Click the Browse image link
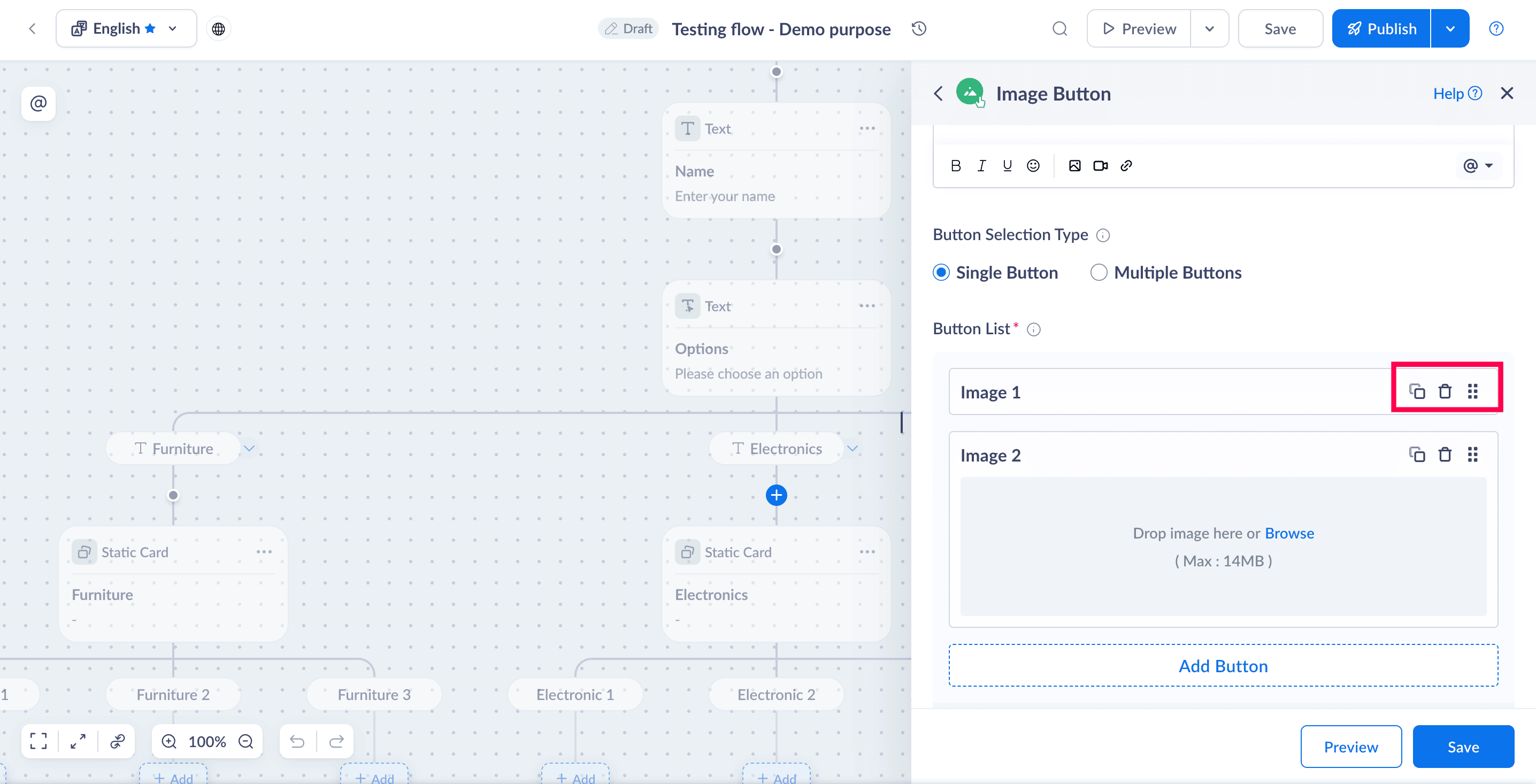The height and width of the screenshot is (784, 1536). click(1289, 533)
